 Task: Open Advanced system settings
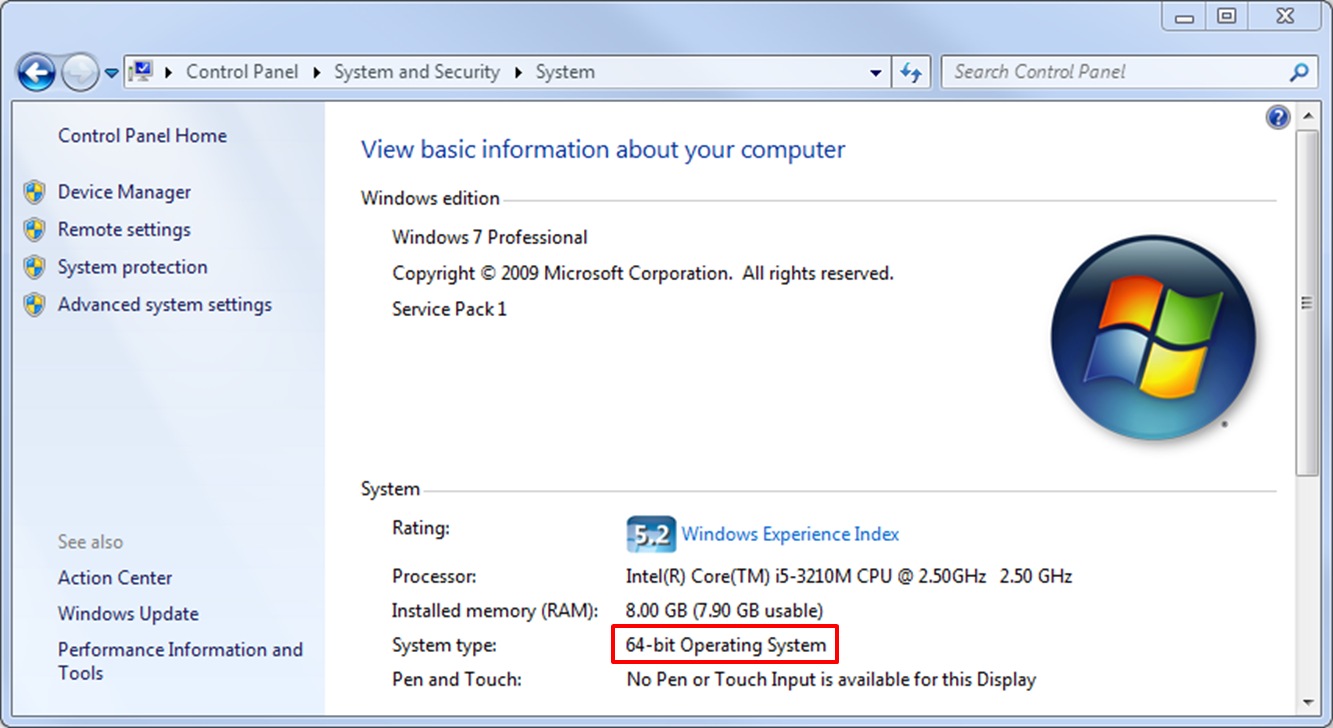[x=164, y=304]
